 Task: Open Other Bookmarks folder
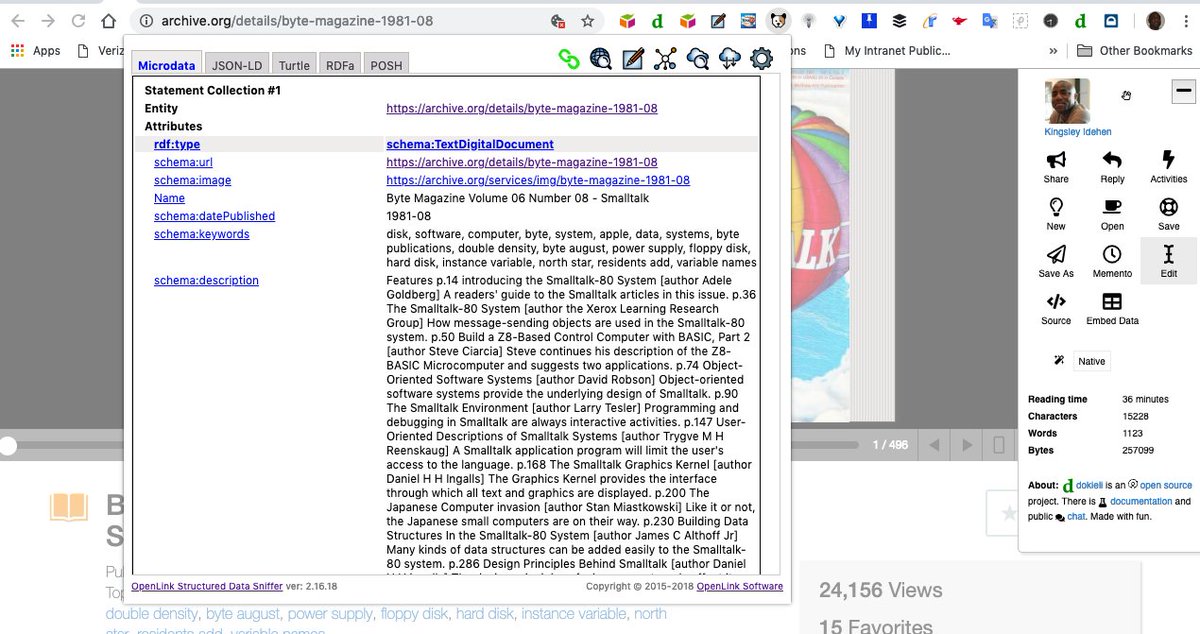[1134, 50]
